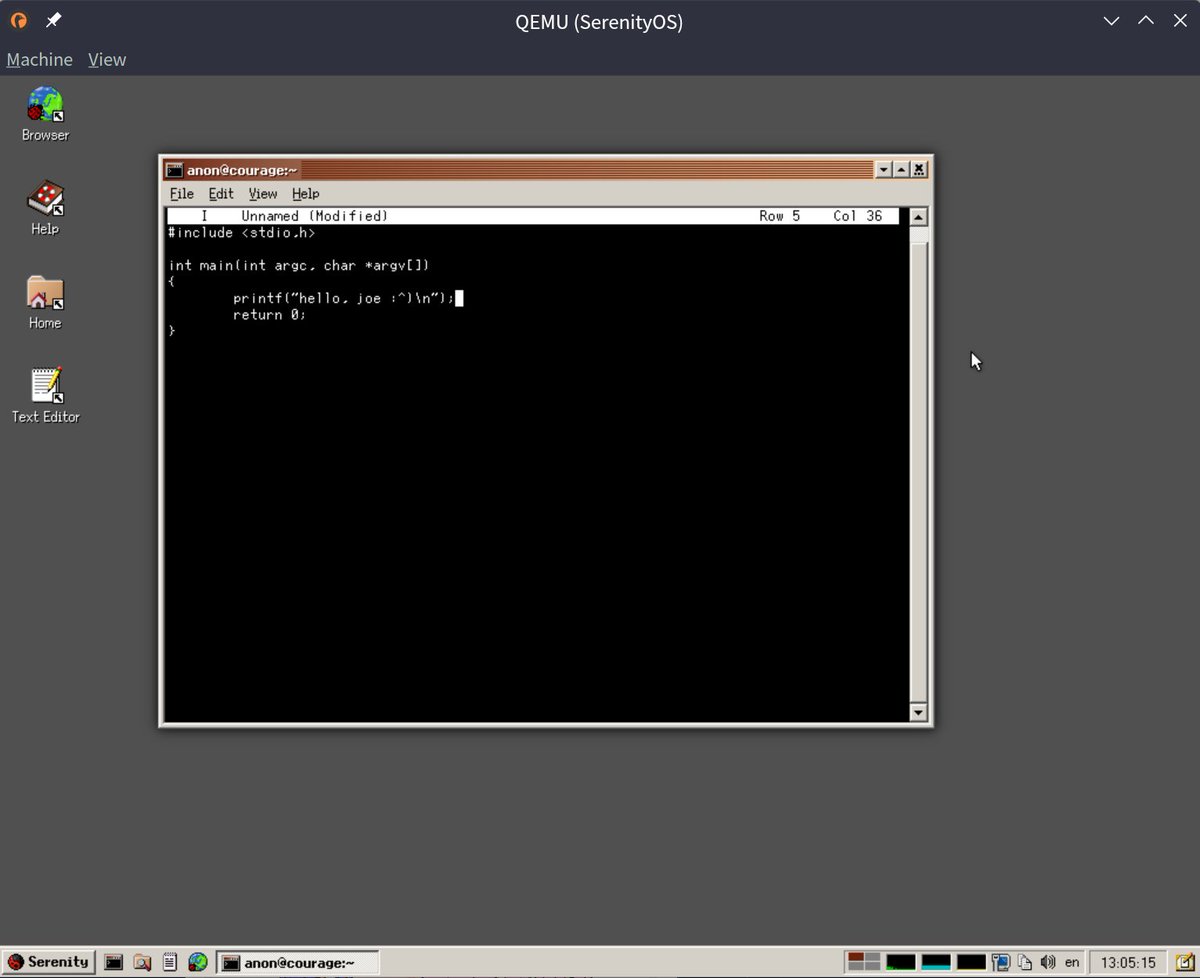Open the QEMU Machine menu
Image resolution: width=1200 pixels, height=978 pixels.
40,59
